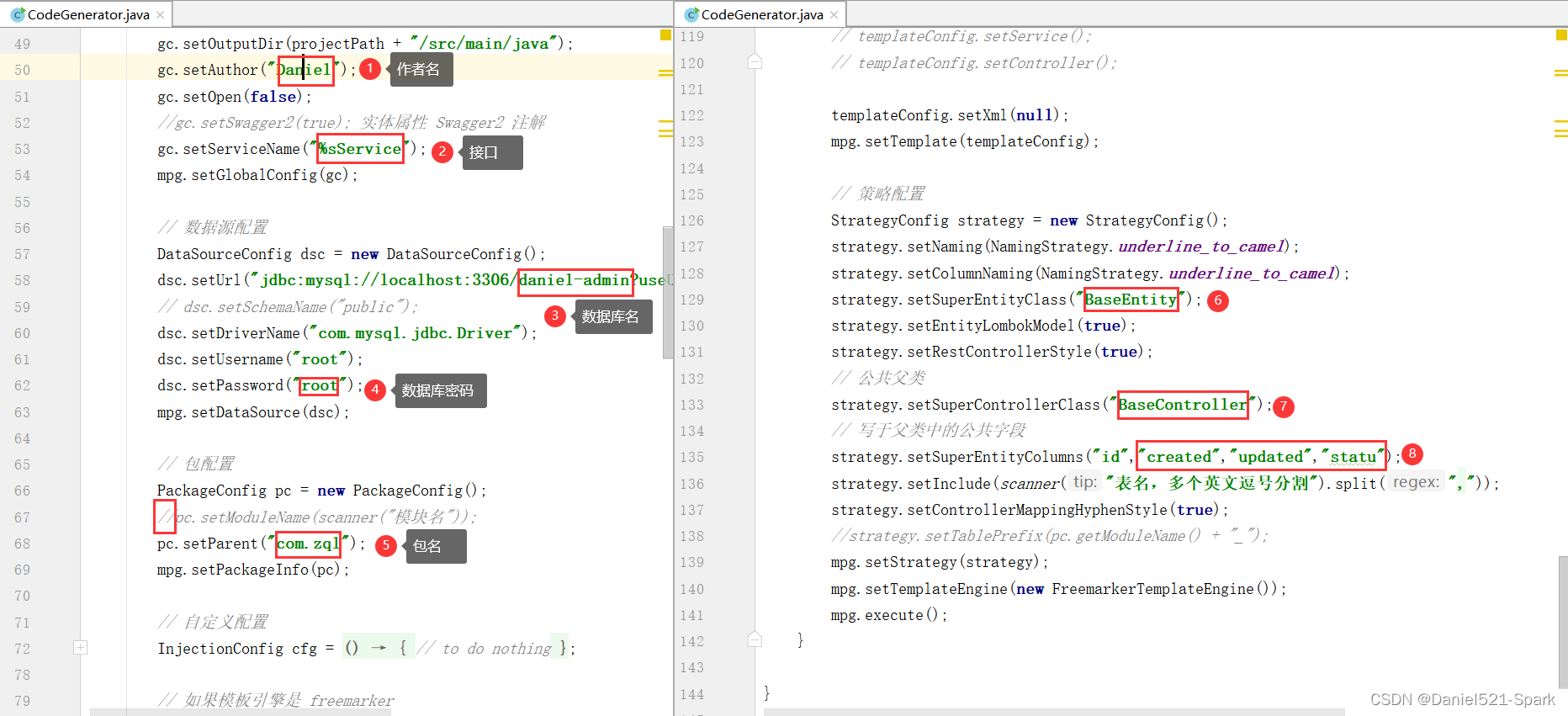The height and width of the screenshot is (716, 1568).
Task: Click the right editor's horizontal scrollbar
Action: (1054, 712)
